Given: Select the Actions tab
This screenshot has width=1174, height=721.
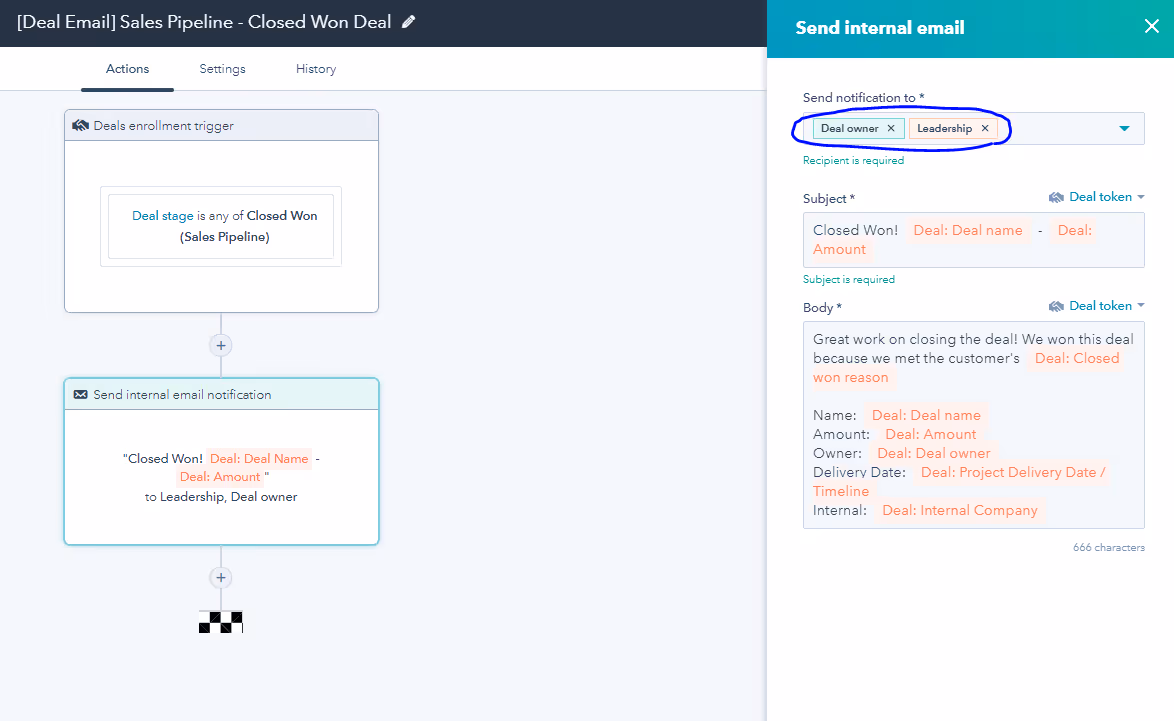Looking at the screenshot, I should pos(127,68).
